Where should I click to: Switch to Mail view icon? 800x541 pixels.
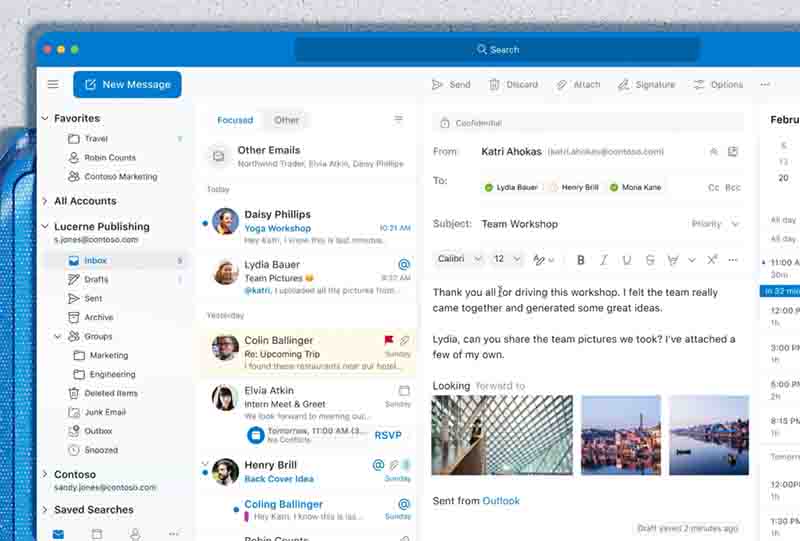point(59,534)
